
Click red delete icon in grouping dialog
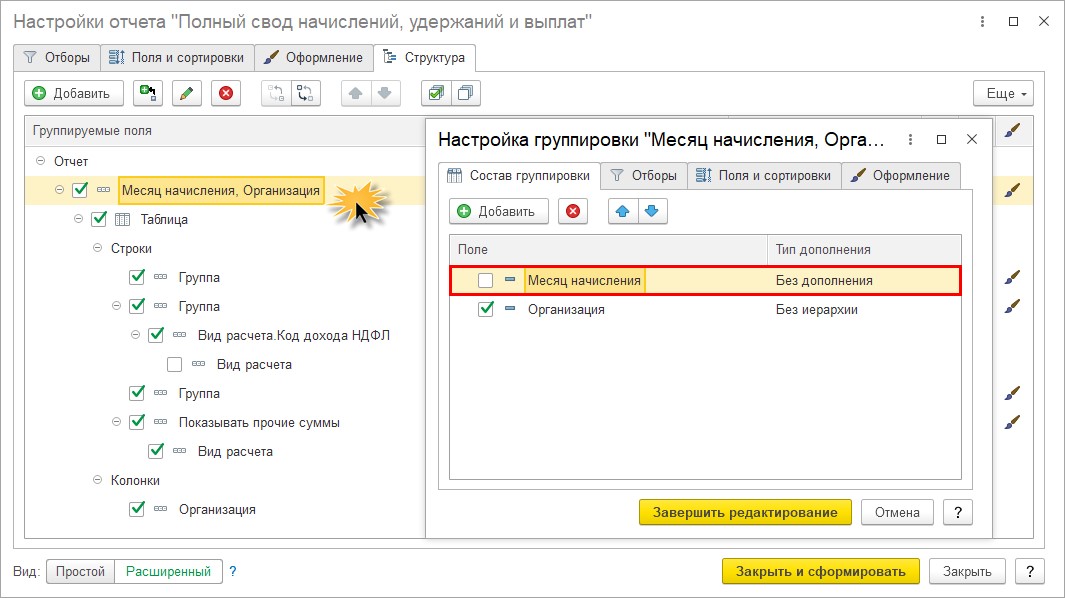click(x=573, y=211)
